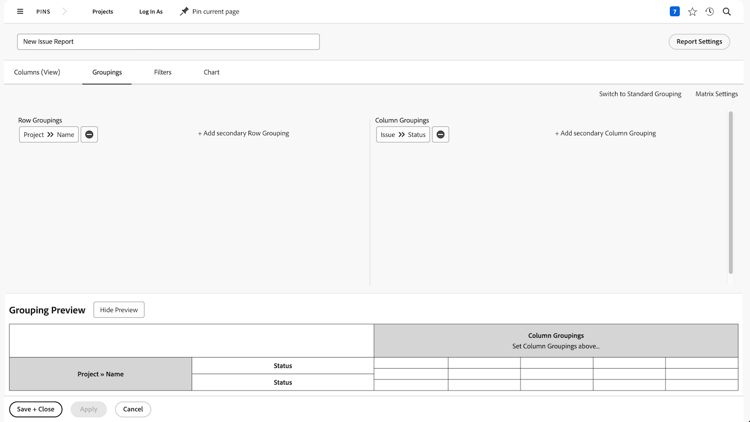
Task: Click Project » Name preview cell
Action: click(x=100, y=374)
